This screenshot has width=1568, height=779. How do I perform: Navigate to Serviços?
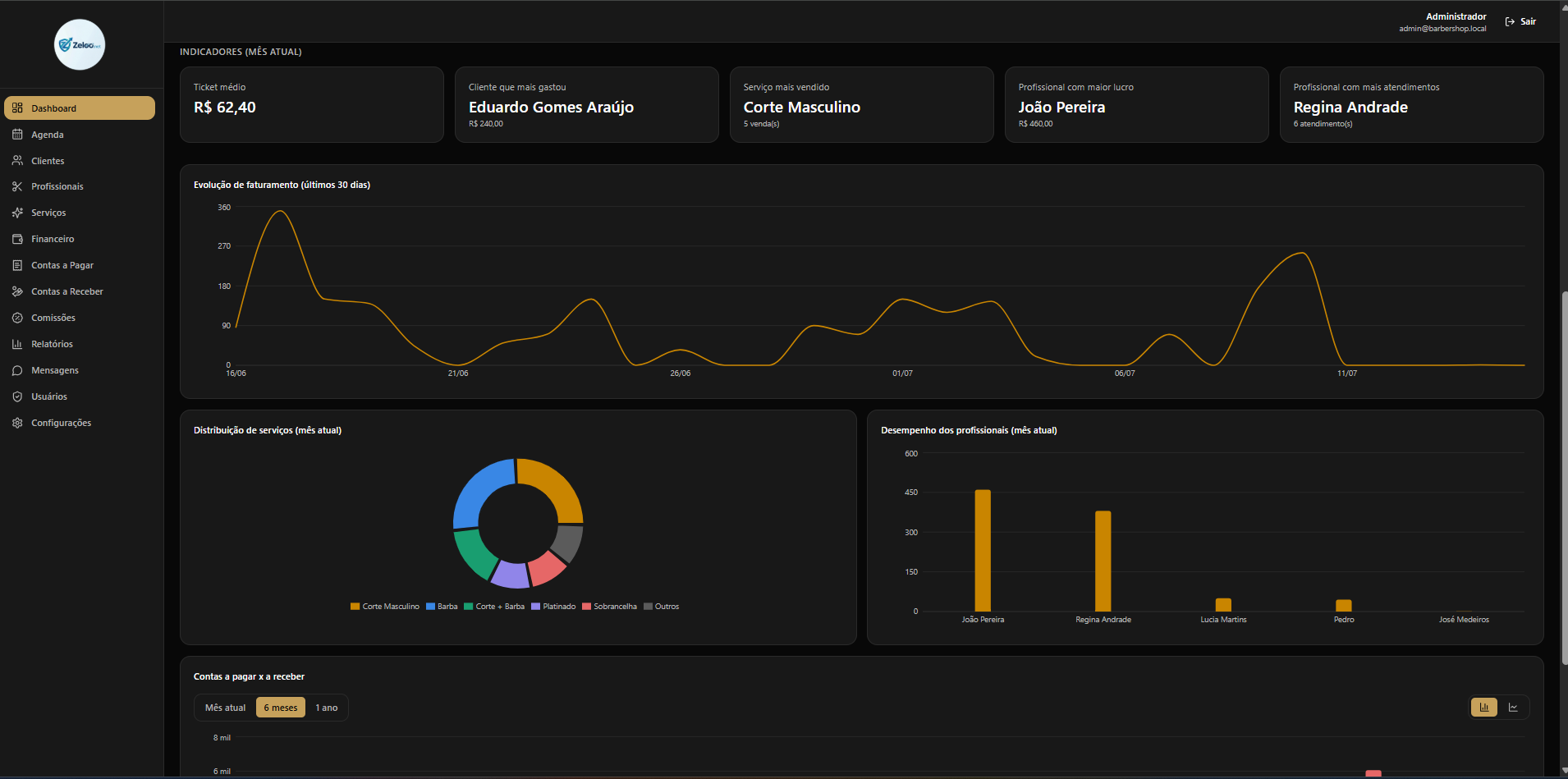[80, 213]
